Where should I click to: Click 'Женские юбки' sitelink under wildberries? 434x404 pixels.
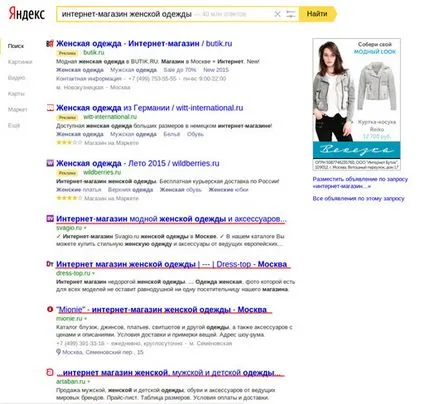click(228, 190)
